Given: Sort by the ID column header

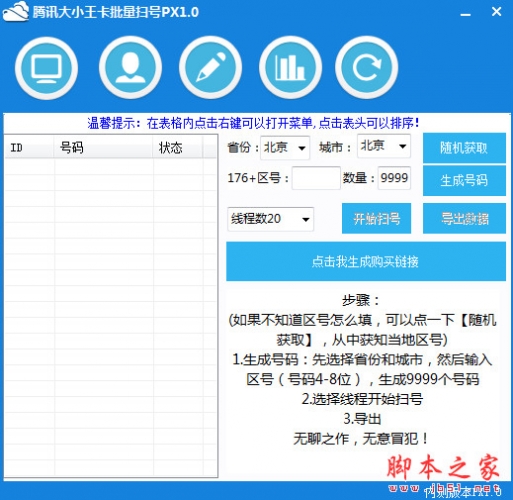Looking at the screenshot, I should 29,147.
